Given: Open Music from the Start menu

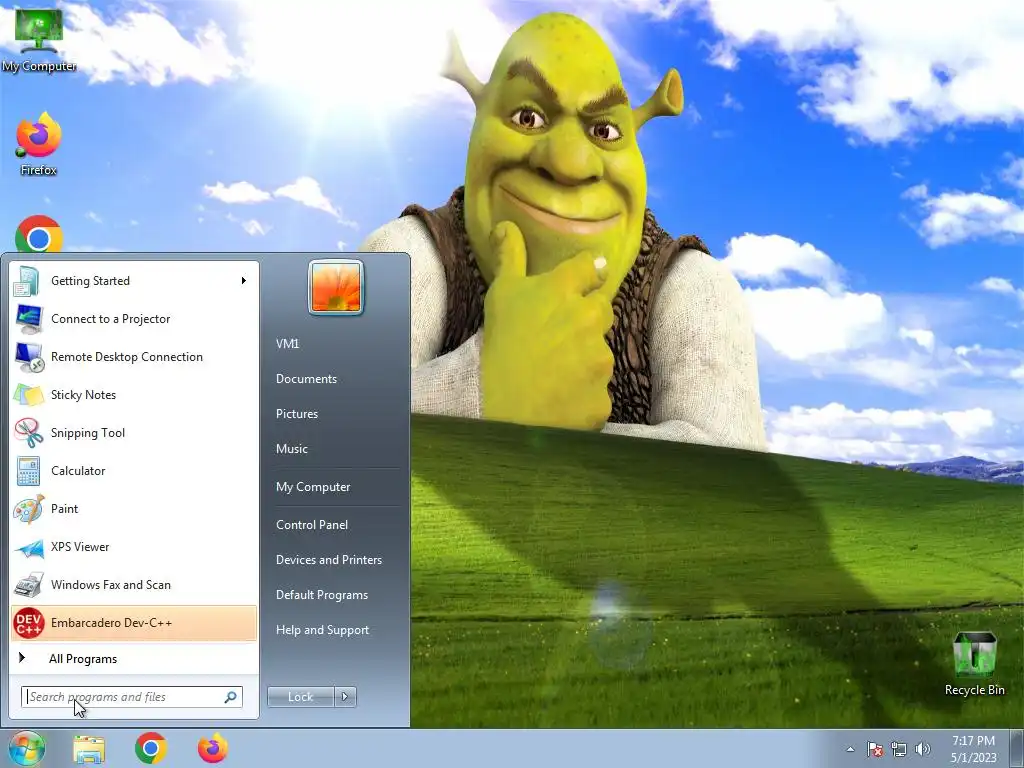Looking at the screenshot, I should pos(292,449).
